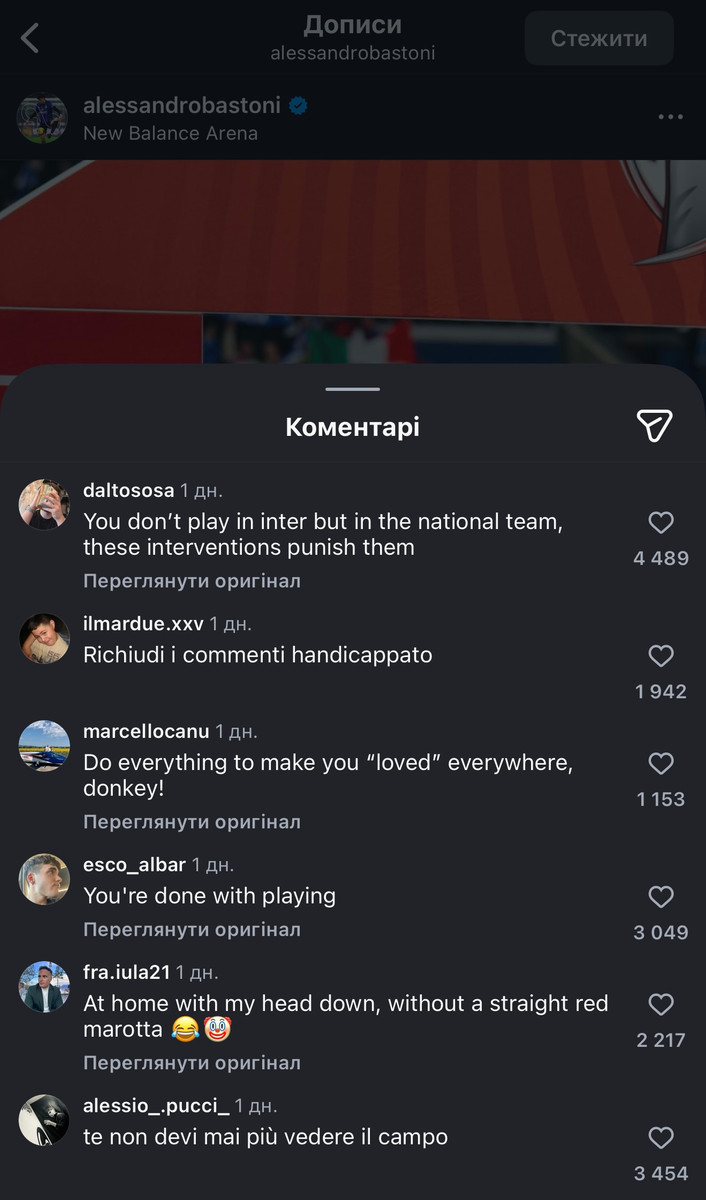The width and height of the screenshot is (706, 1200).
Task: Tap the back arrow icon
Action: (30, 39)
